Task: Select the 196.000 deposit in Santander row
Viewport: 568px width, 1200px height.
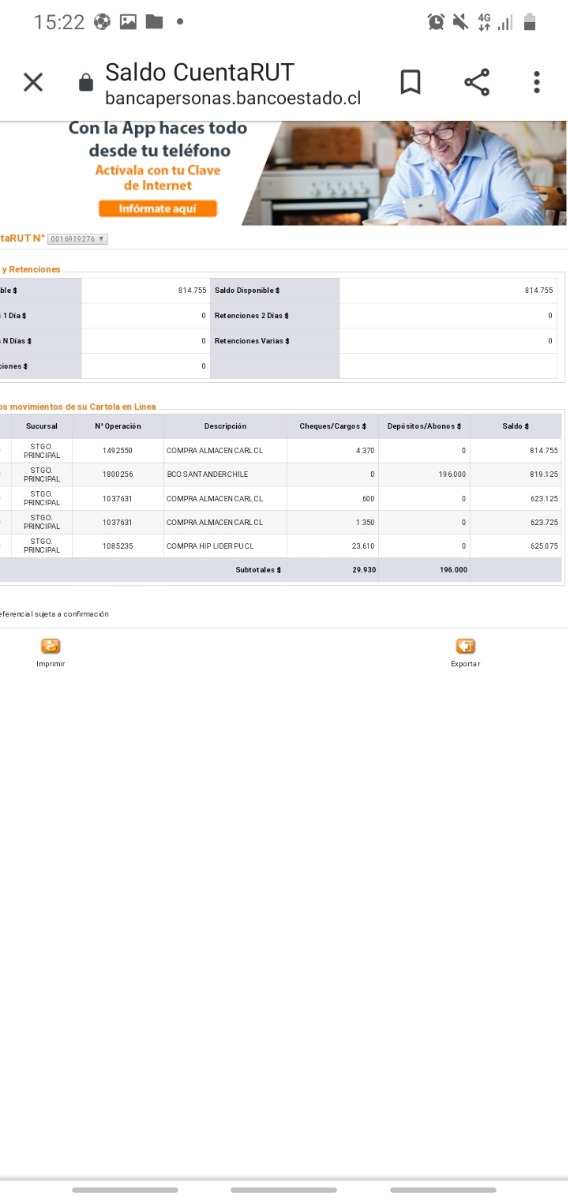Action: tap(452, 474)
